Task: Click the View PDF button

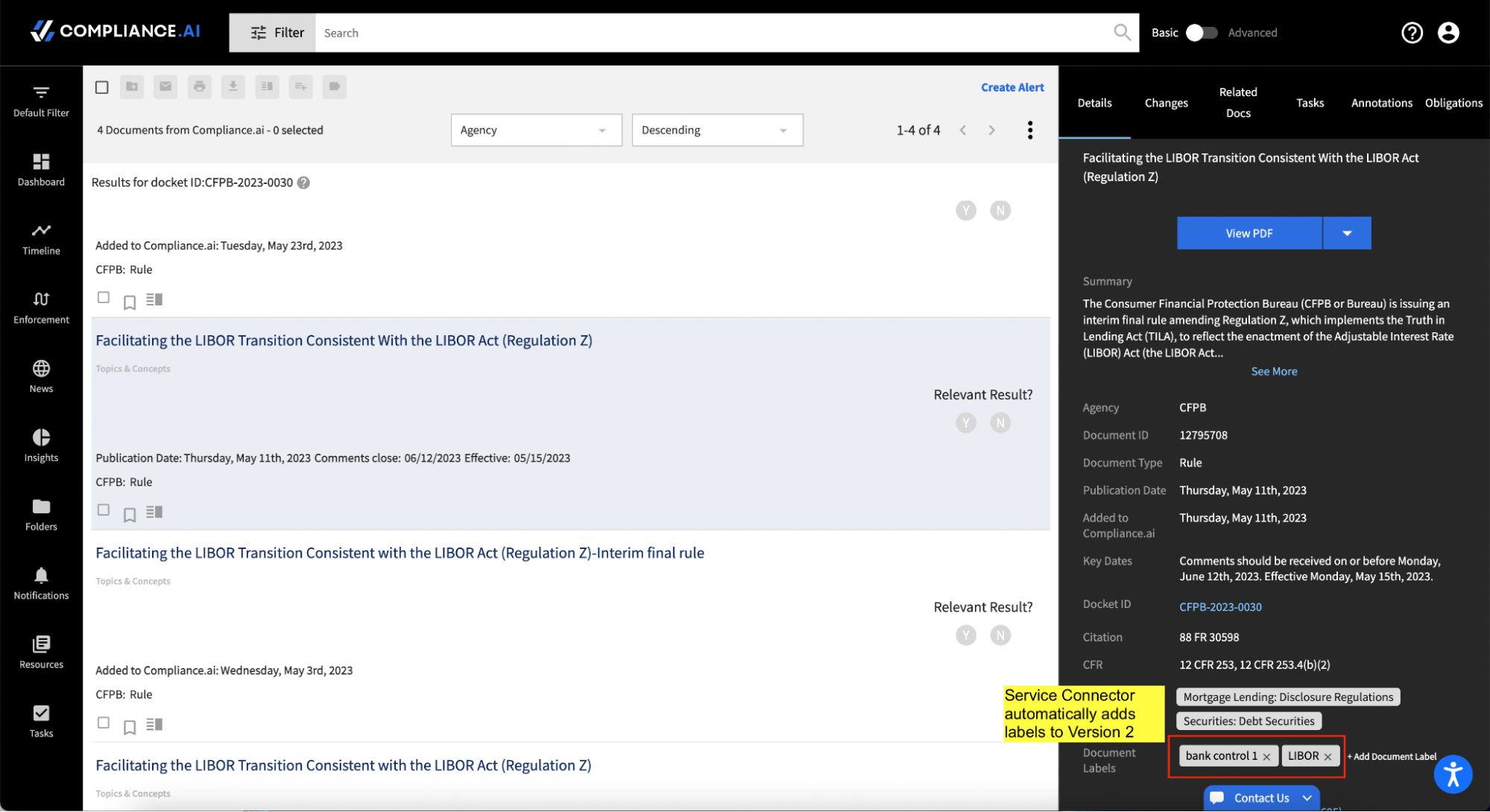Action: coord(1249,233)
